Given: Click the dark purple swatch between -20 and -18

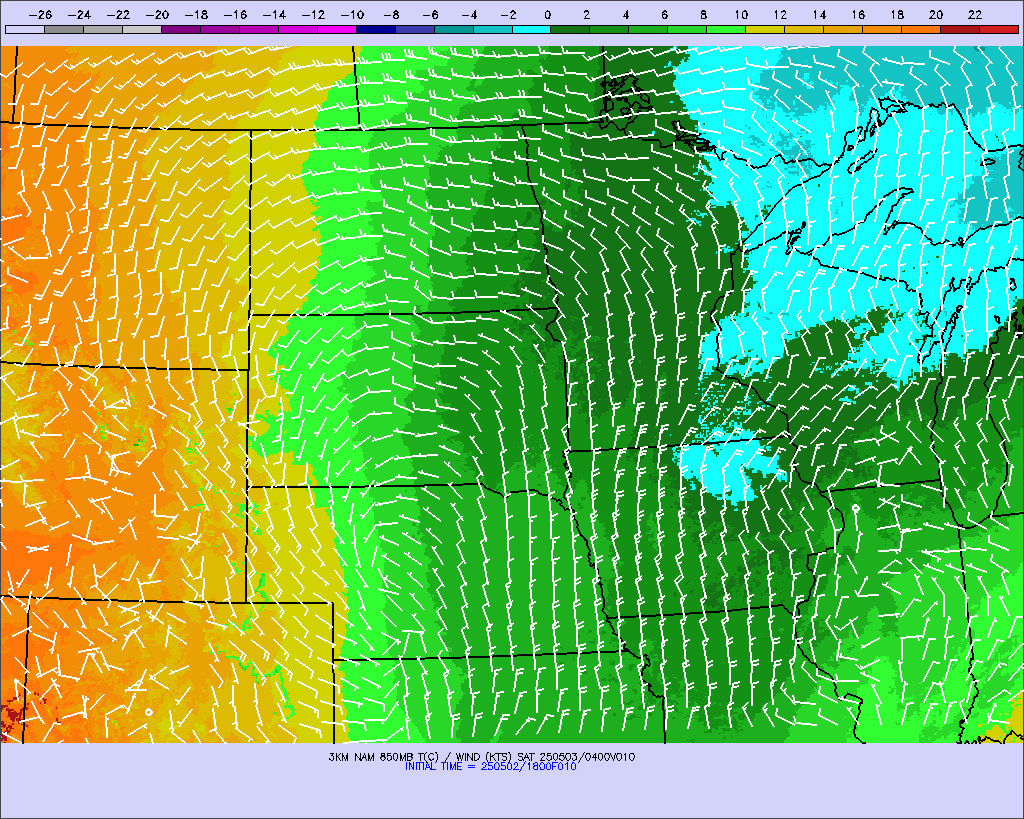Looking at the screenshot, I should tap(181, 29).
